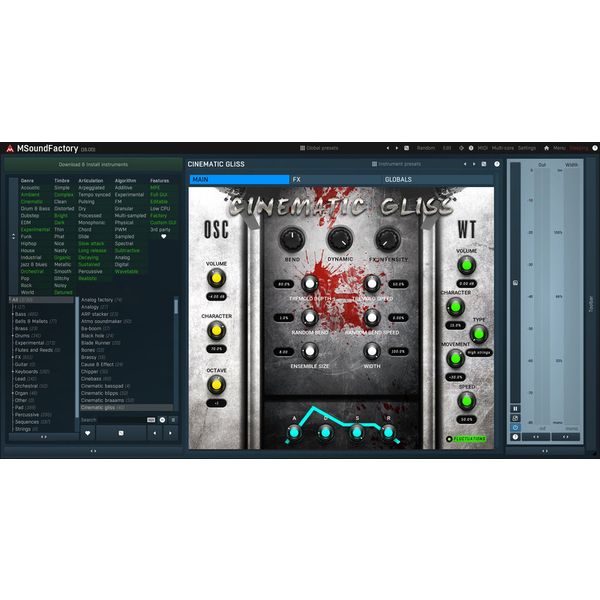Click the WT Volume green knob

pos(466,265)
